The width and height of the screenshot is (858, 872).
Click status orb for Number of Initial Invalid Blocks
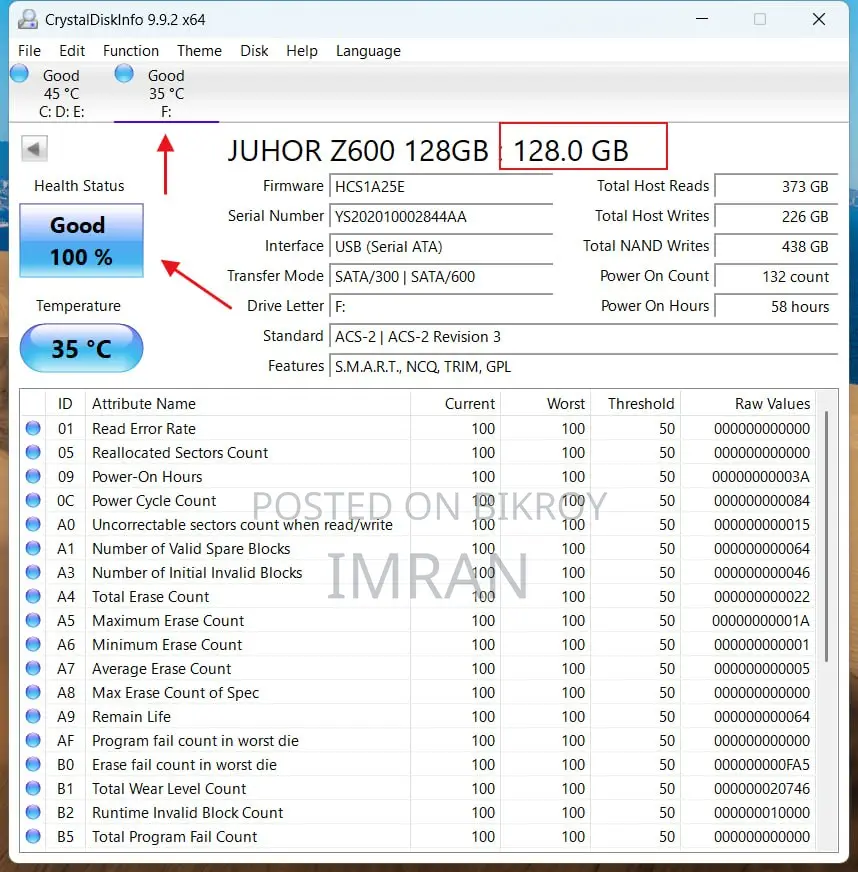[33, 572]
